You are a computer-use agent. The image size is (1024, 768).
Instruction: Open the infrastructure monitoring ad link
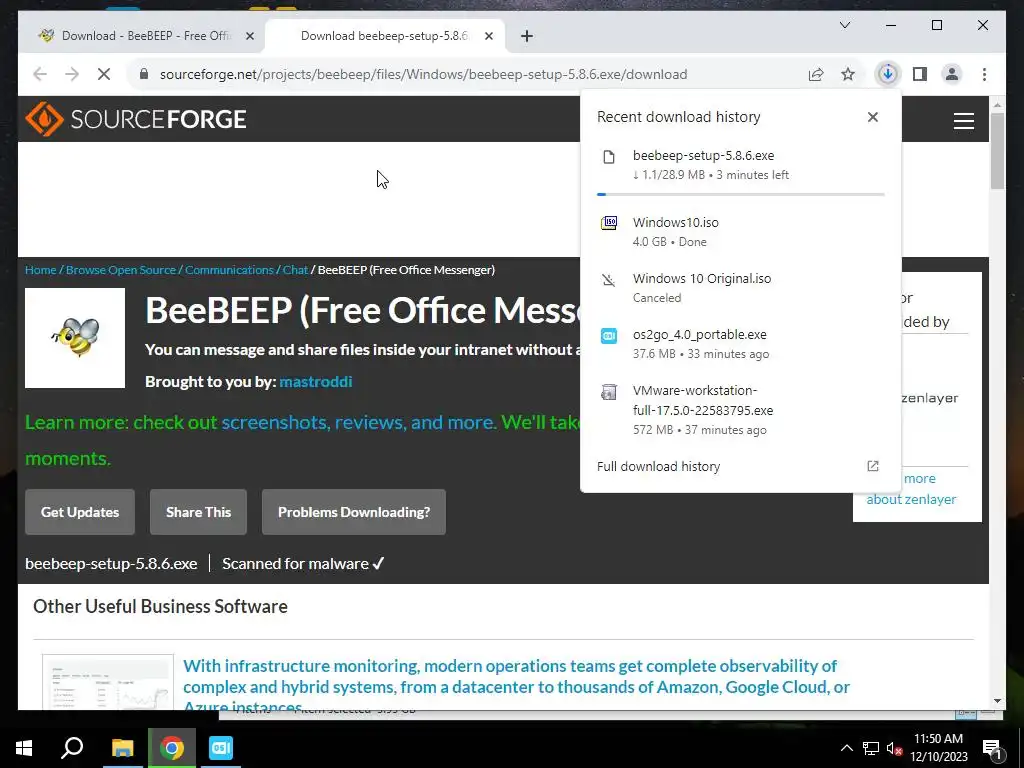516,686
